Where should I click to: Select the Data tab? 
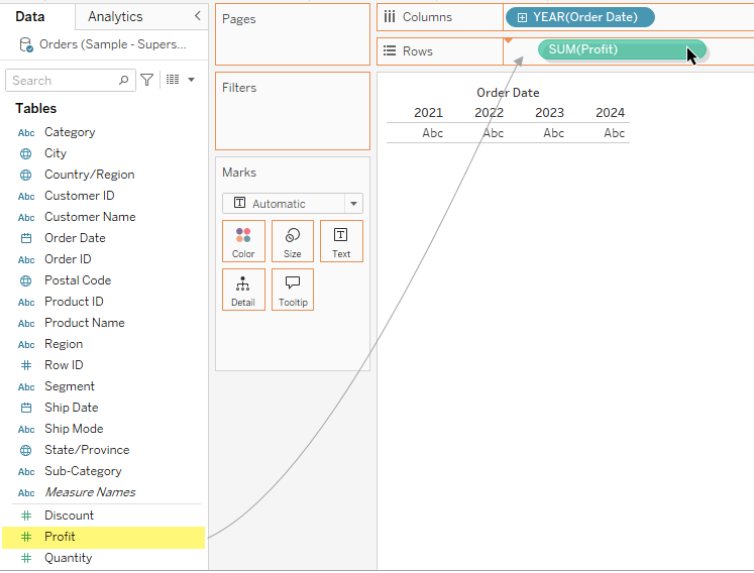pyautogui.click(x=30, y=17)
